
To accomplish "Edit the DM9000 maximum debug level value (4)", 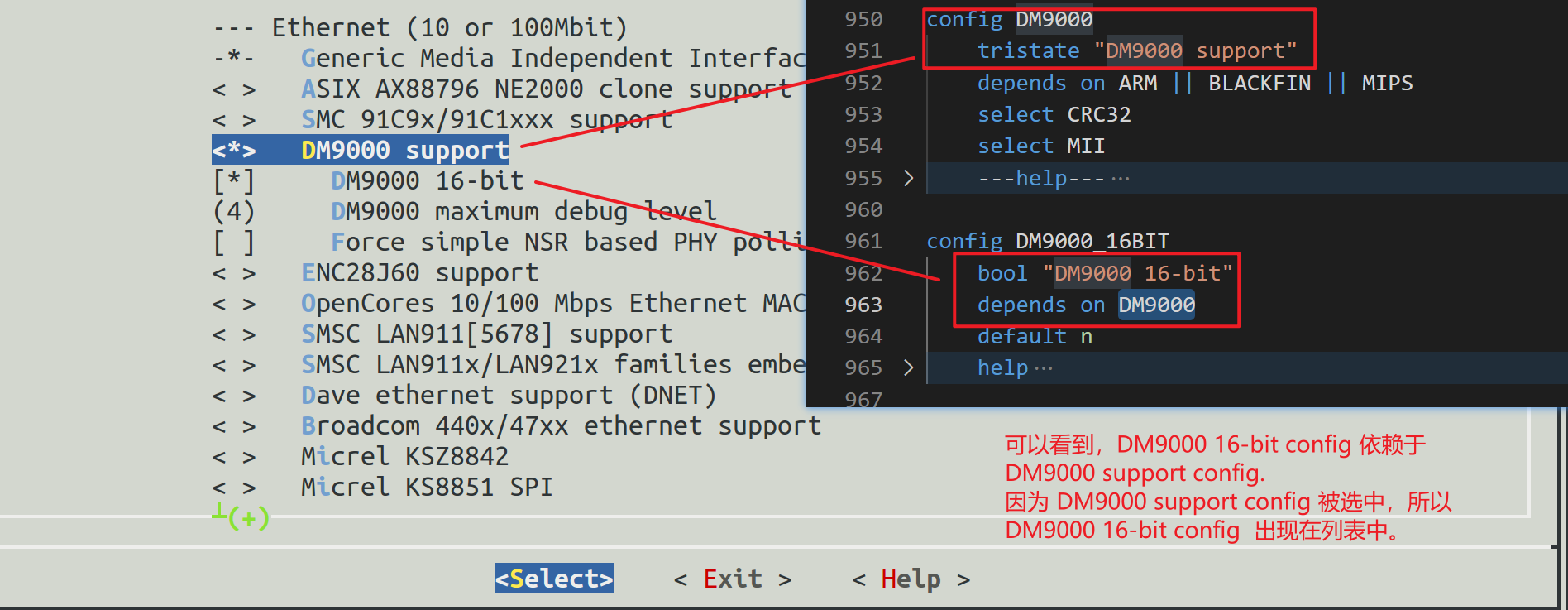I will coord(234,212).
